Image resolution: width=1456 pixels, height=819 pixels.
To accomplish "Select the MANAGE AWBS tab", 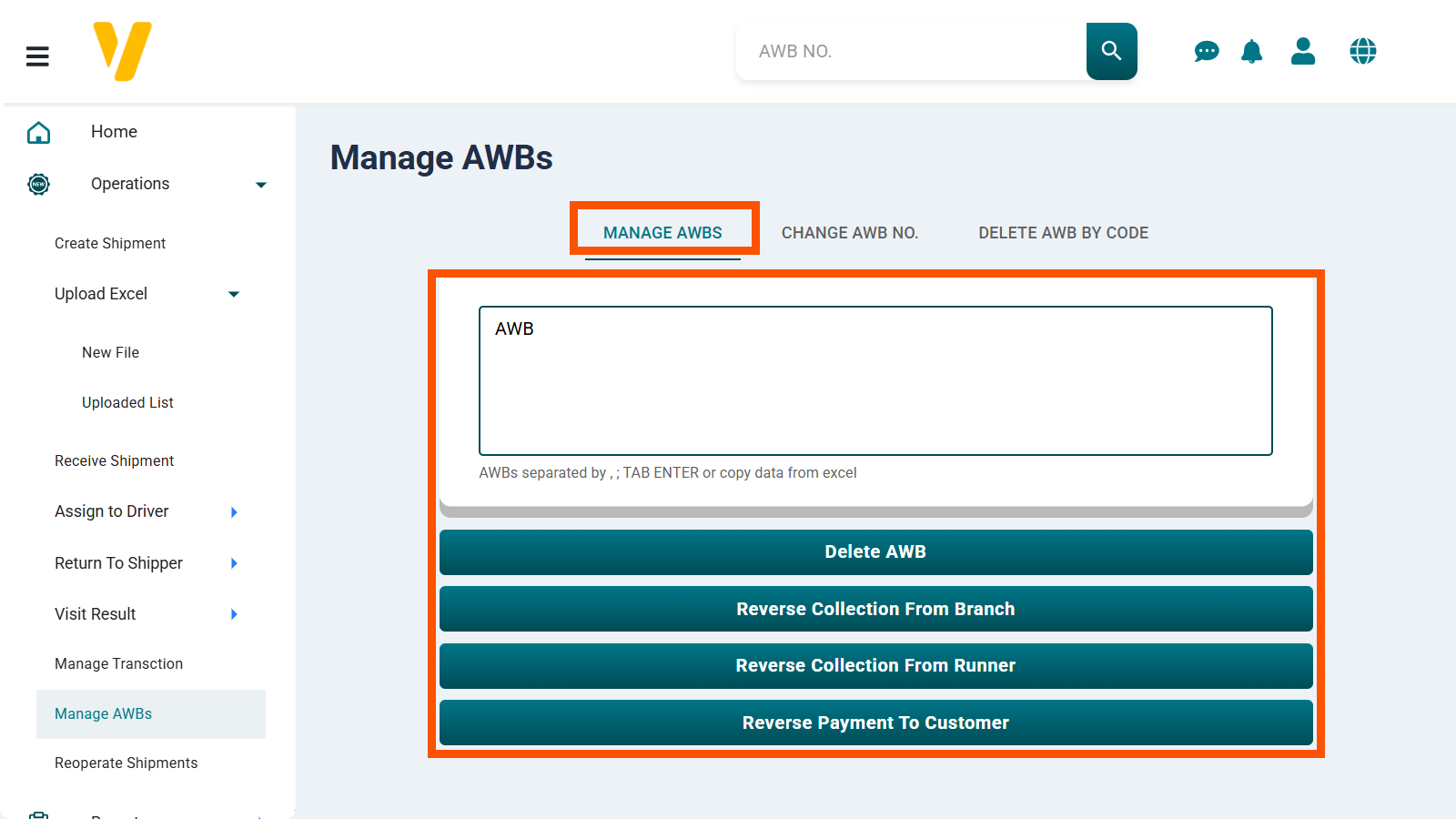I will (663, 232).
